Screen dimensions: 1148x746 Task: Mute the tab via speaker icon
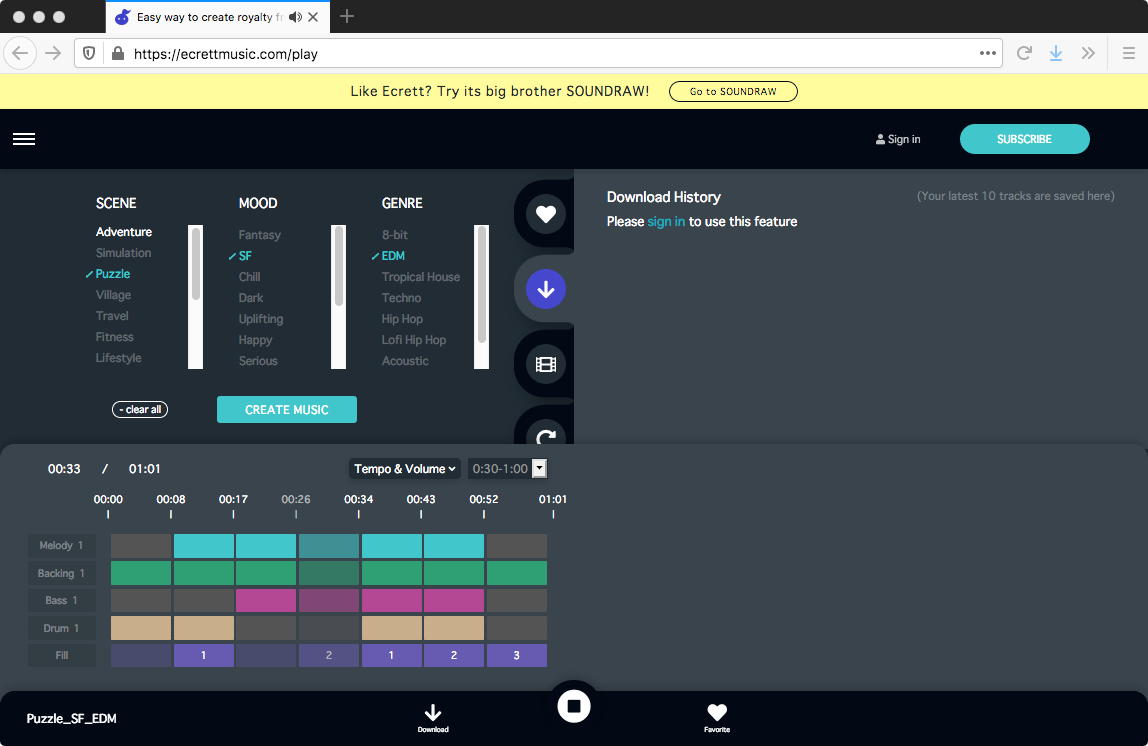tap(295, 17)
